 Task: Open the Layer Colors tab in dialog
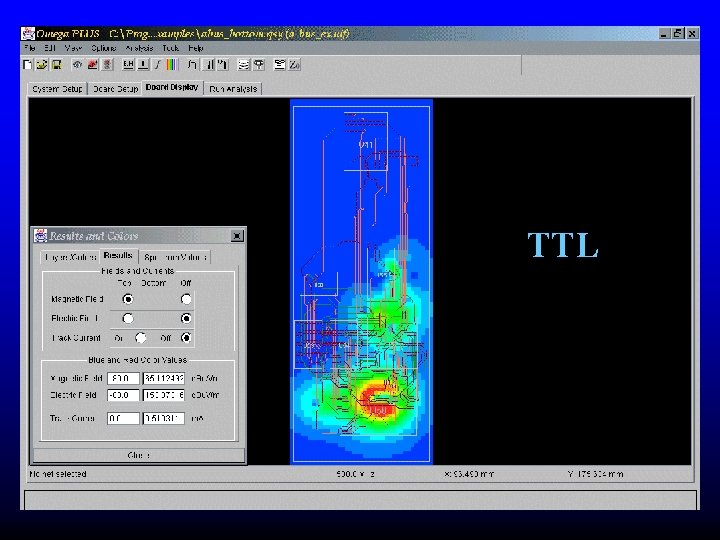click(70, 257)
